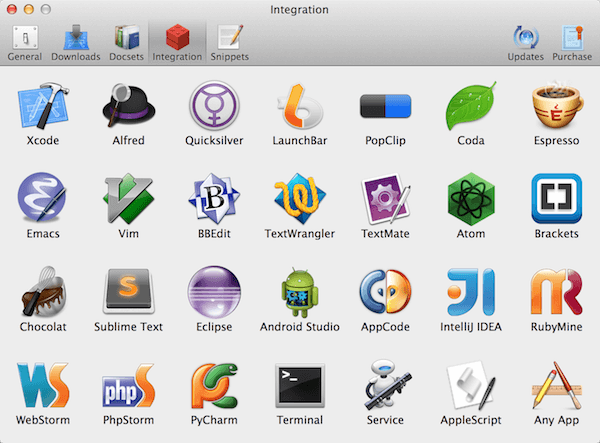Select the Integration tab
The height and width of the screenshot is (443, 600).
177,42
